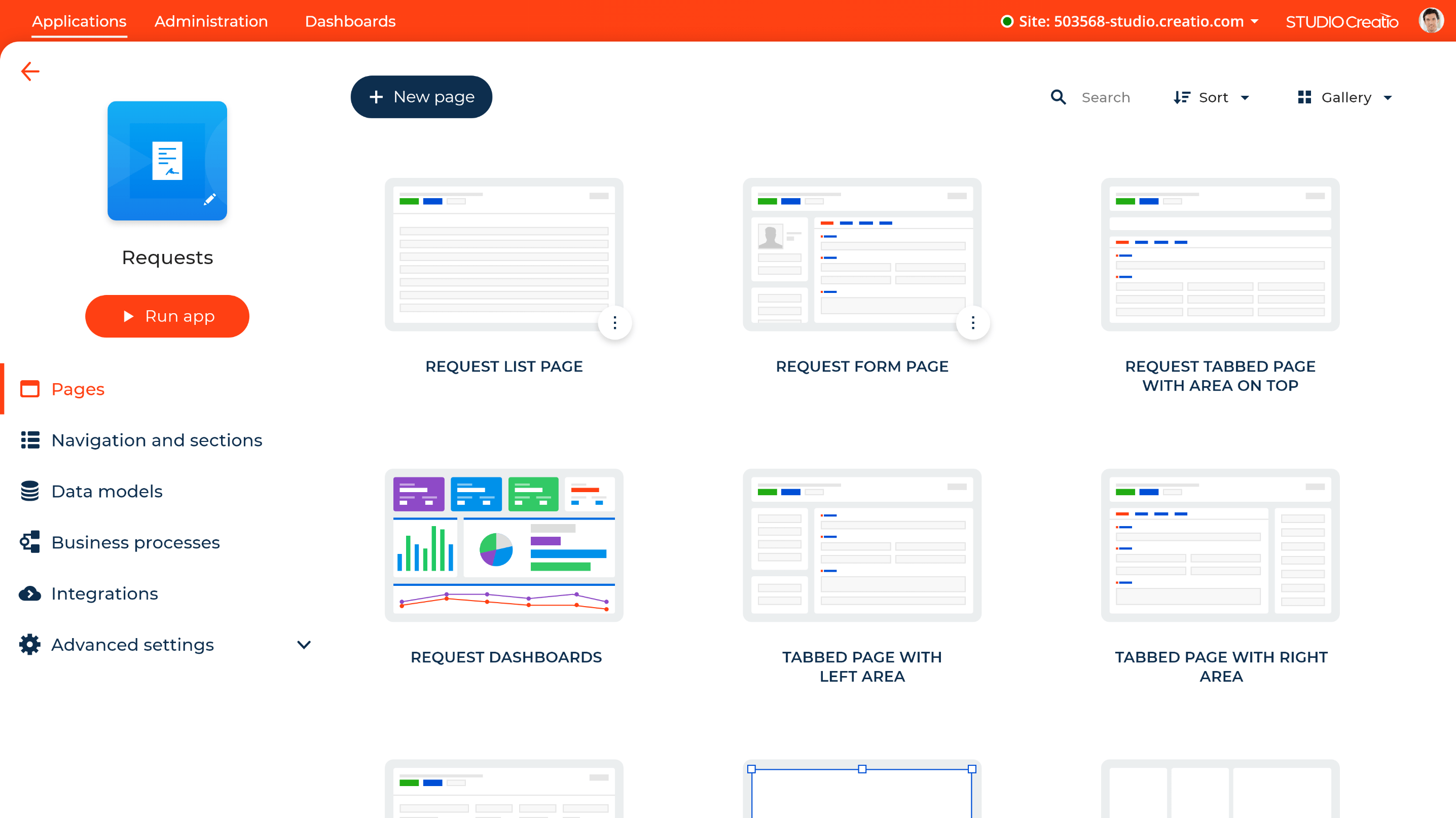Open the Request List Page options menu
Image resolution: width=1456 pixels, height=818 pixels.
point(615,322)
